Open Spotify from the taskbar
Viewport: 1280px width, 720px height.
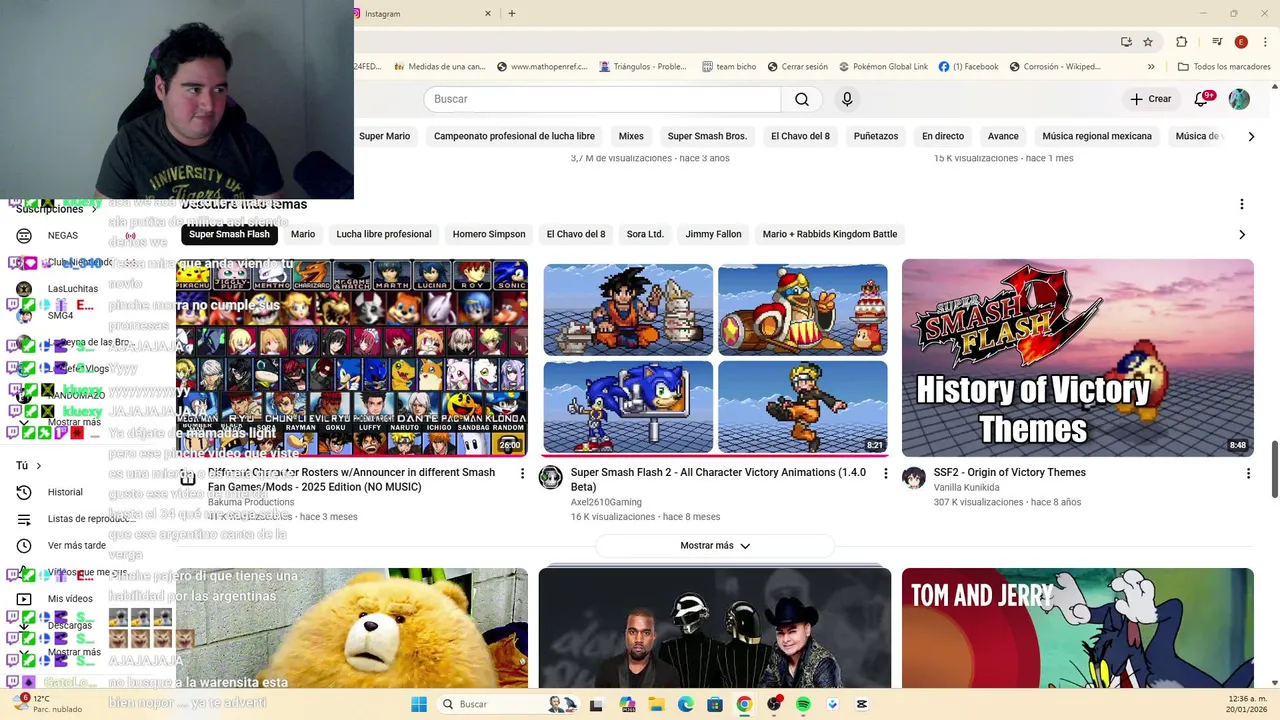point(803,704)
